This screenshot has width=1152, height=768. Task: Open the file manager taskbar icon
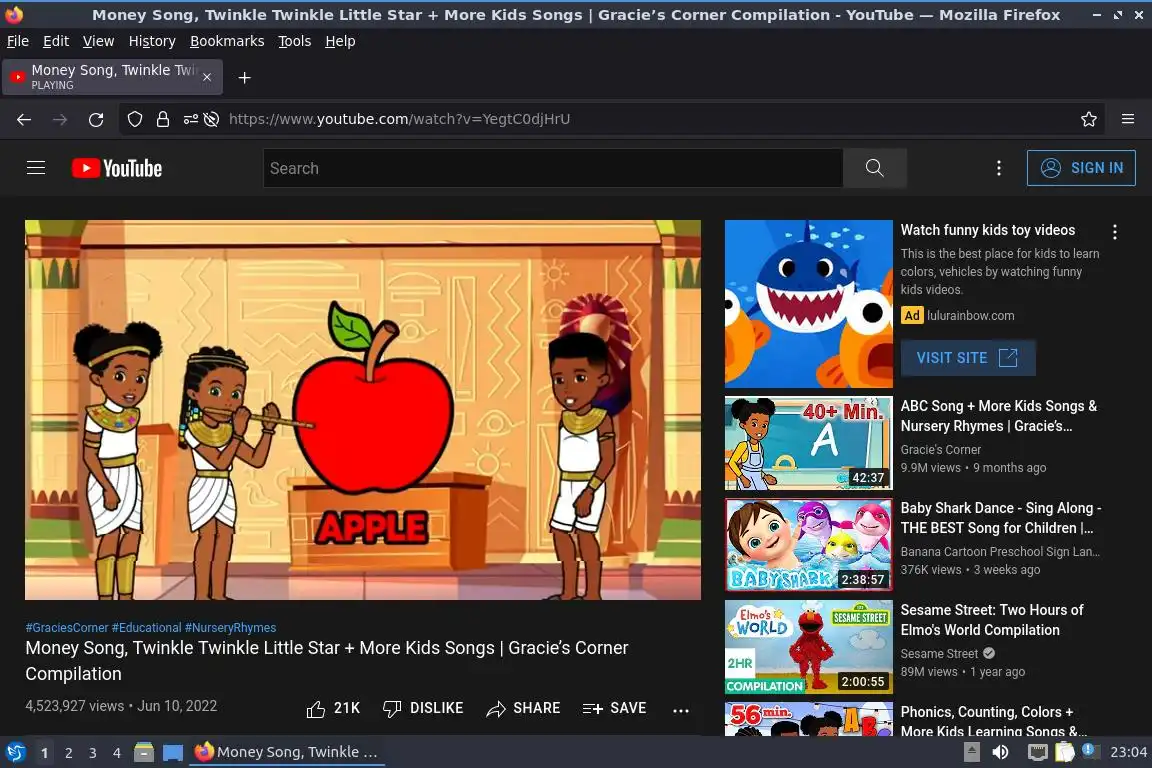[x=144, y=752]
